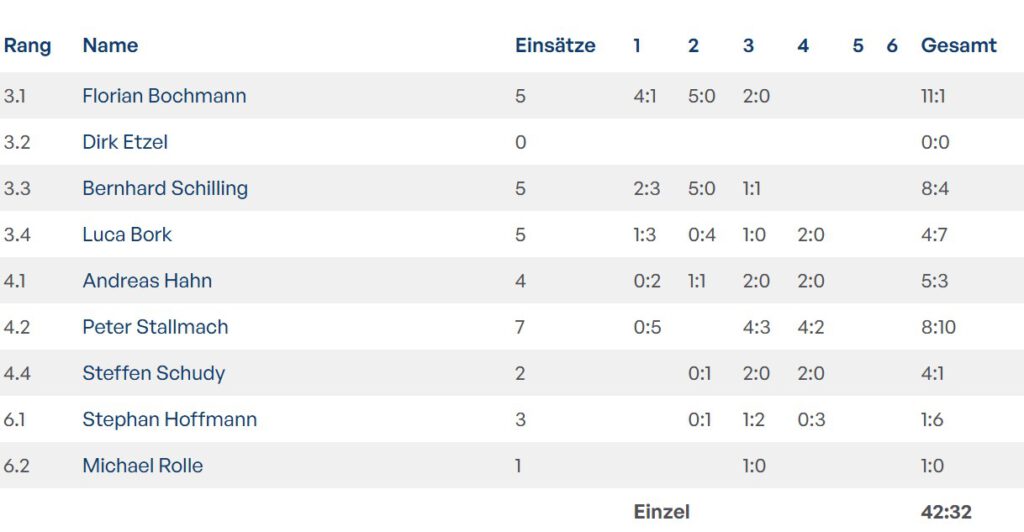This screenshot has height=532, width=1024.
Task: Open Bernhard Schilling's player page
Action: (165, 188)
